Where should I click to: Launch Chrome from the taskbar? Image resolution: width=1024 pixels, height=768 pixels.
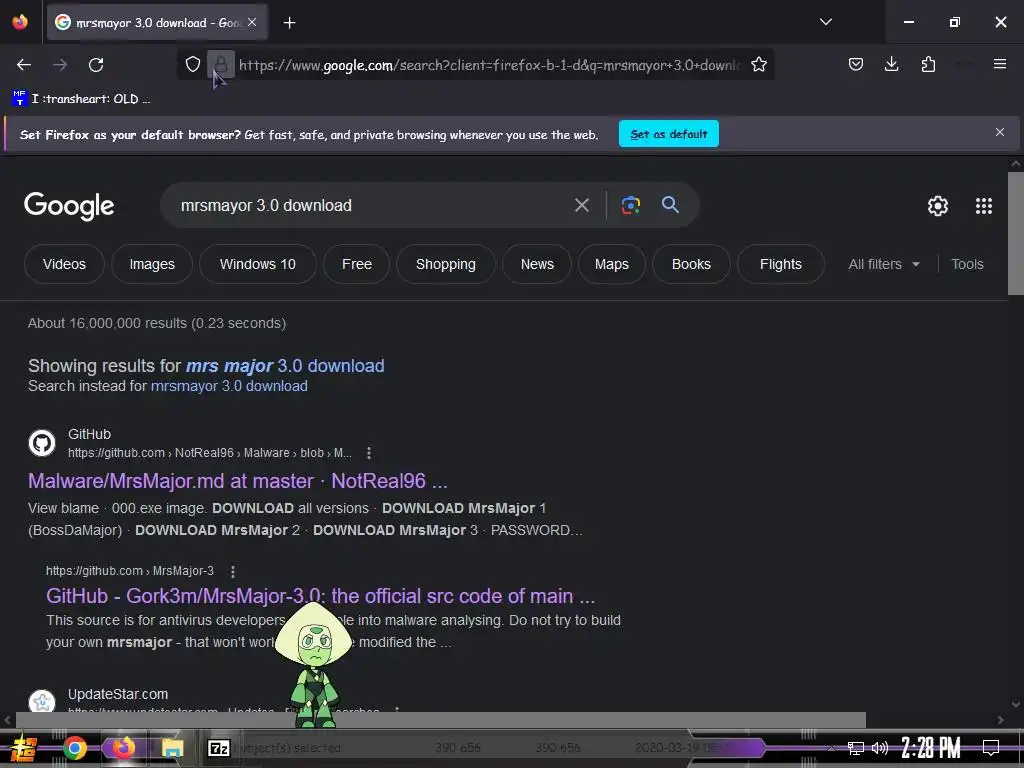pos(74,748)
